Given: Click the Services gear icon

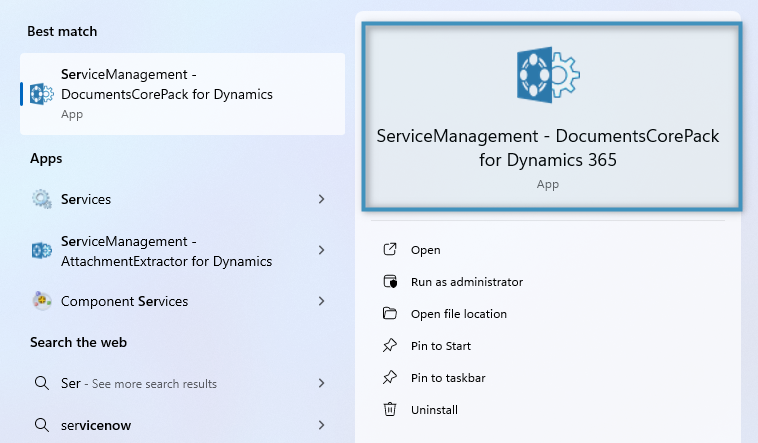Looking at the screenshot, I should click(x=42, y=199).
